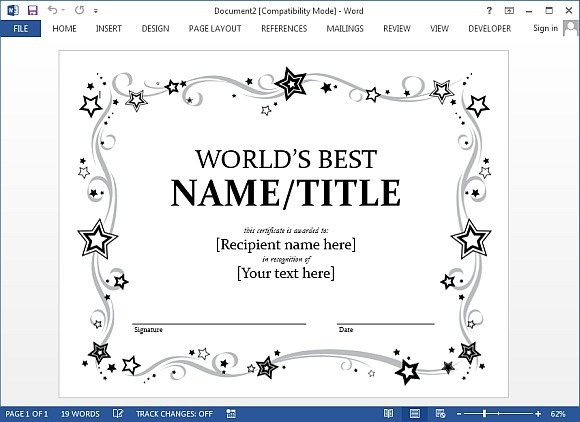Click 'this certificate is awarded to:' text
This screenshot has width=580, height=422.
tap(286, 230)
